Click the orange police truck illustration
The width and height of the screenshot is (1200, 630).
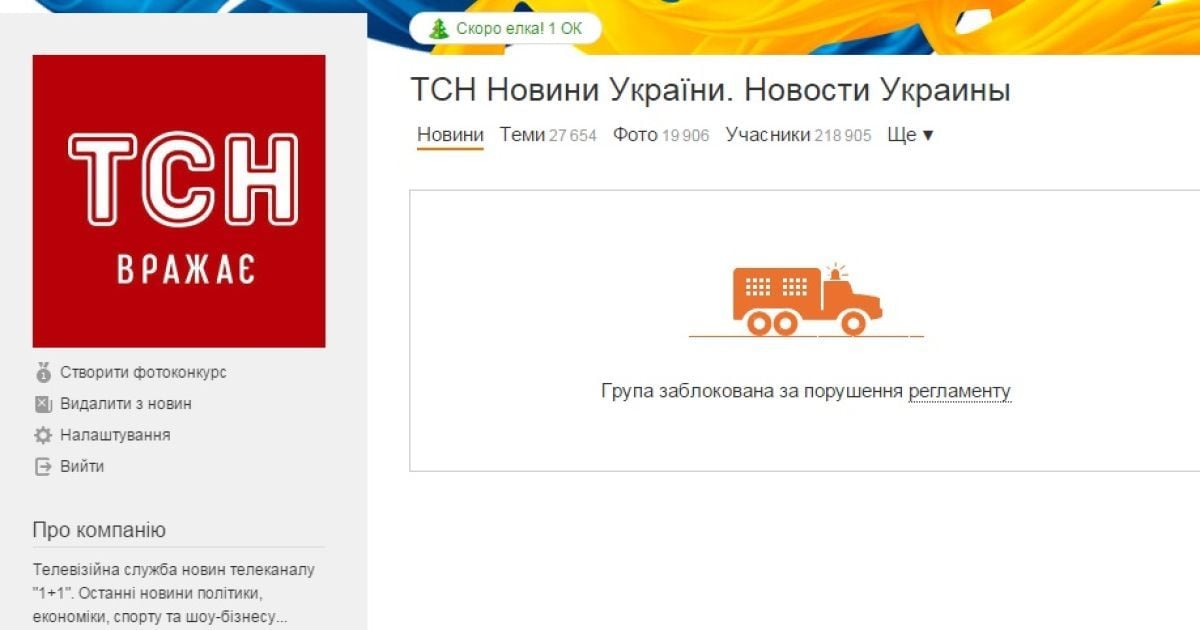[x=807, y=300]
